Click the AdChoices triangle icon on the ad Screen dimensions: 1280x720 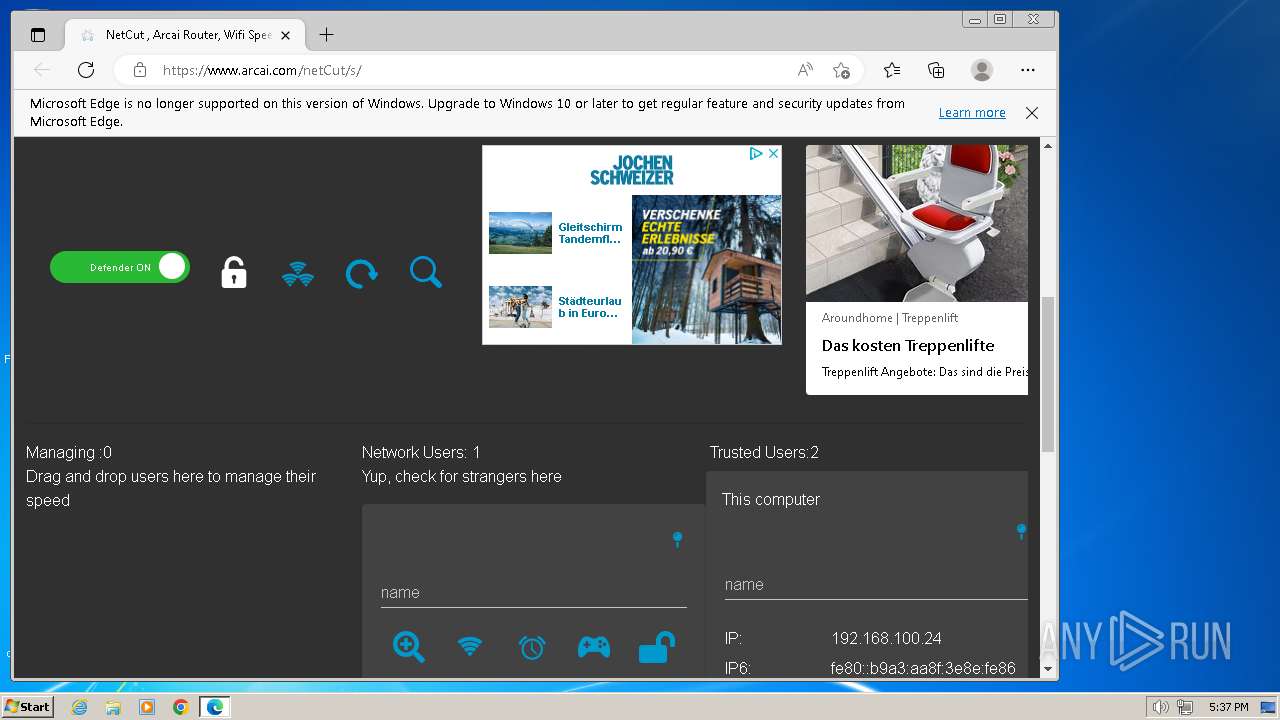(x=757, y=154)
